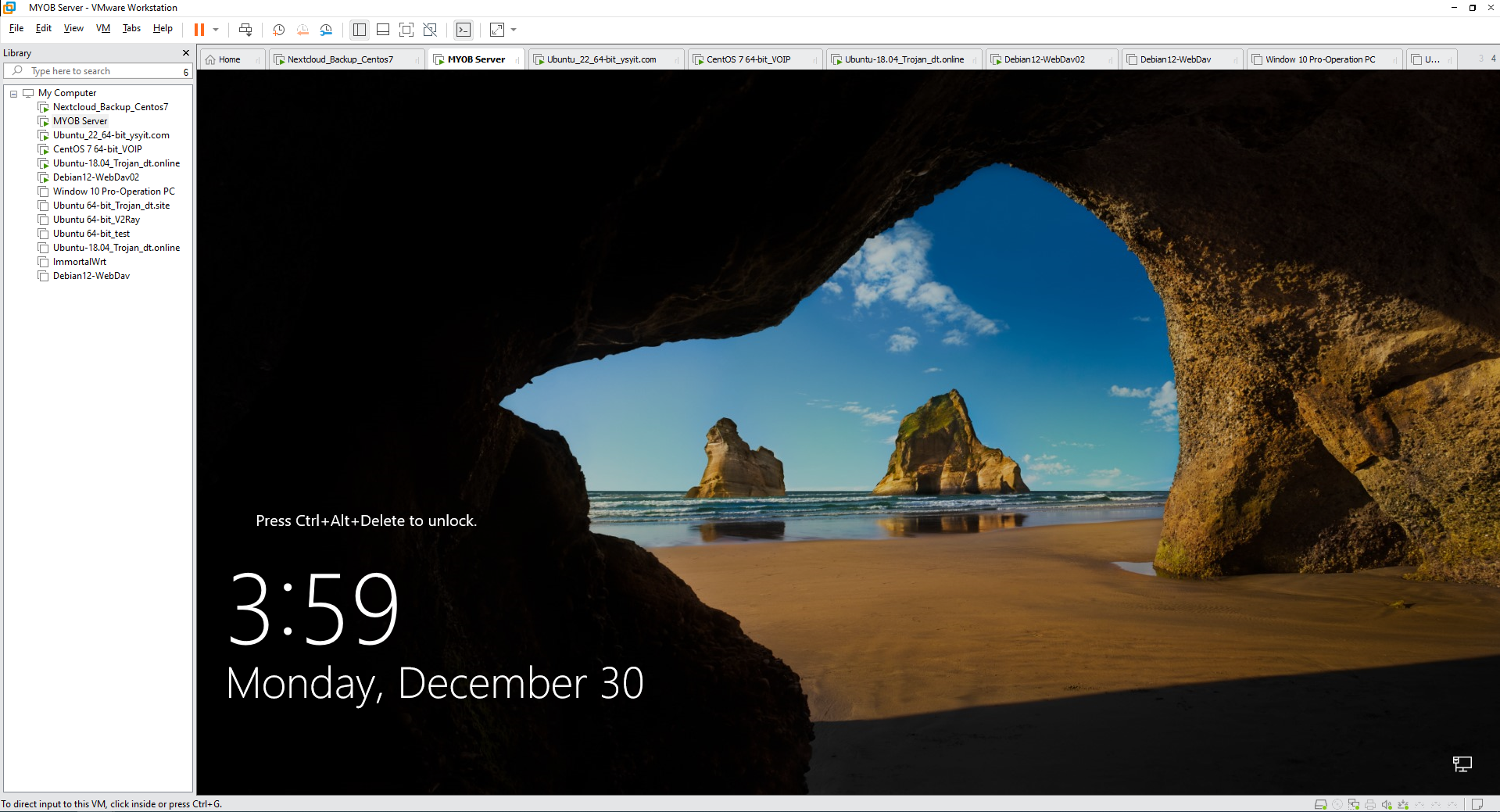
Task: Open the power options dropdown arrow beside the pause button
Action: click(x=216, y=30)
